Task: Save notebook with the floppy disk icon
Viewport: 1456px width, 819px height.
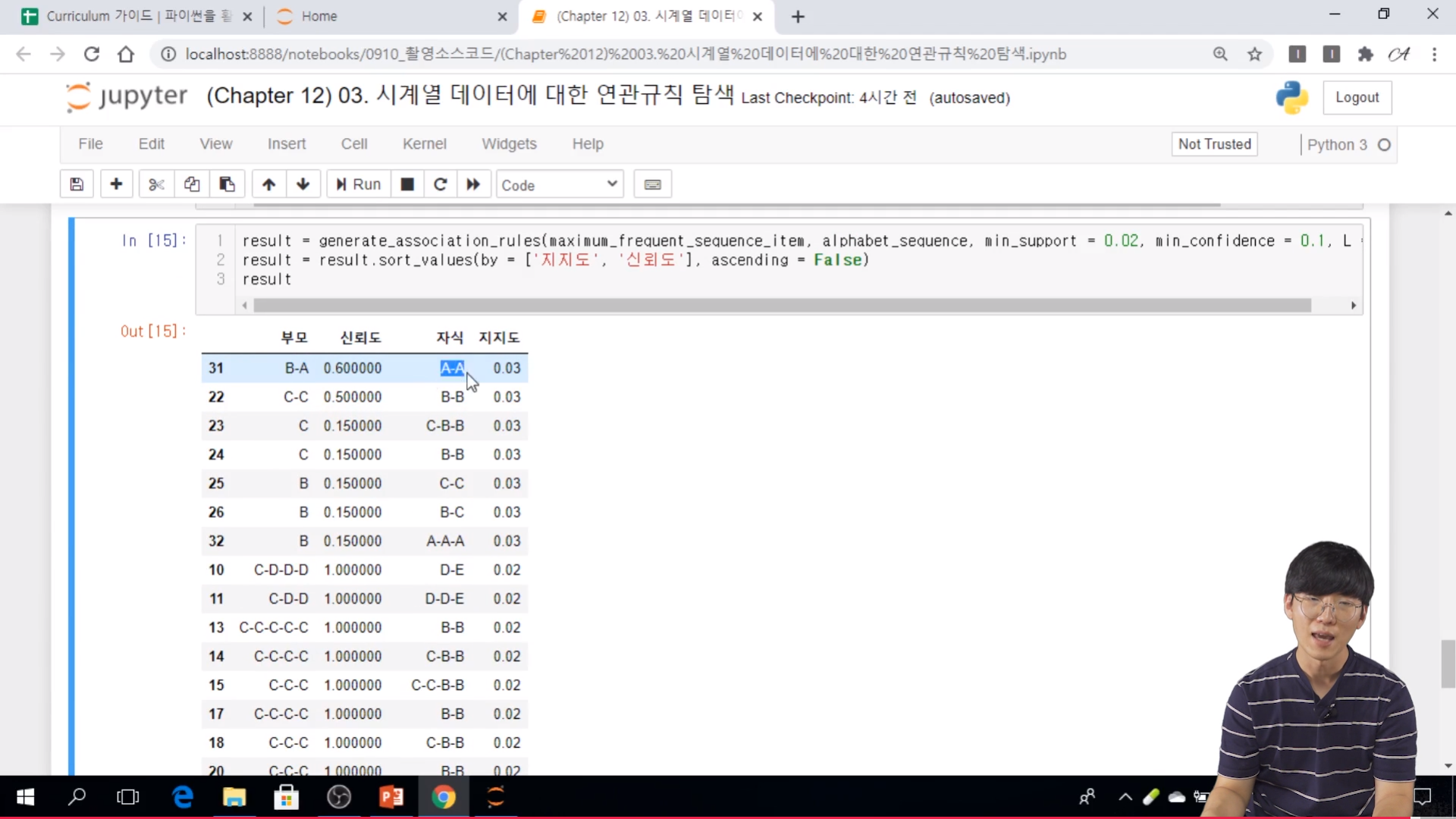Action: 77,184
